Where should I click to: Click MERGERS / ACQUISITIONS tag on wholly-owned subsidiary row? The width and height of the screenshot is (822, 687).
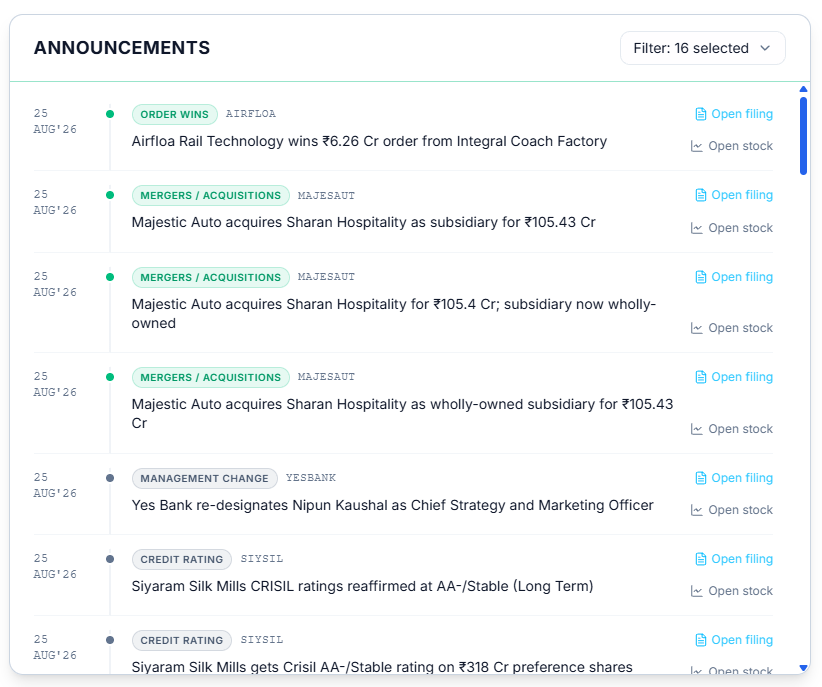[x=211, y=378]
